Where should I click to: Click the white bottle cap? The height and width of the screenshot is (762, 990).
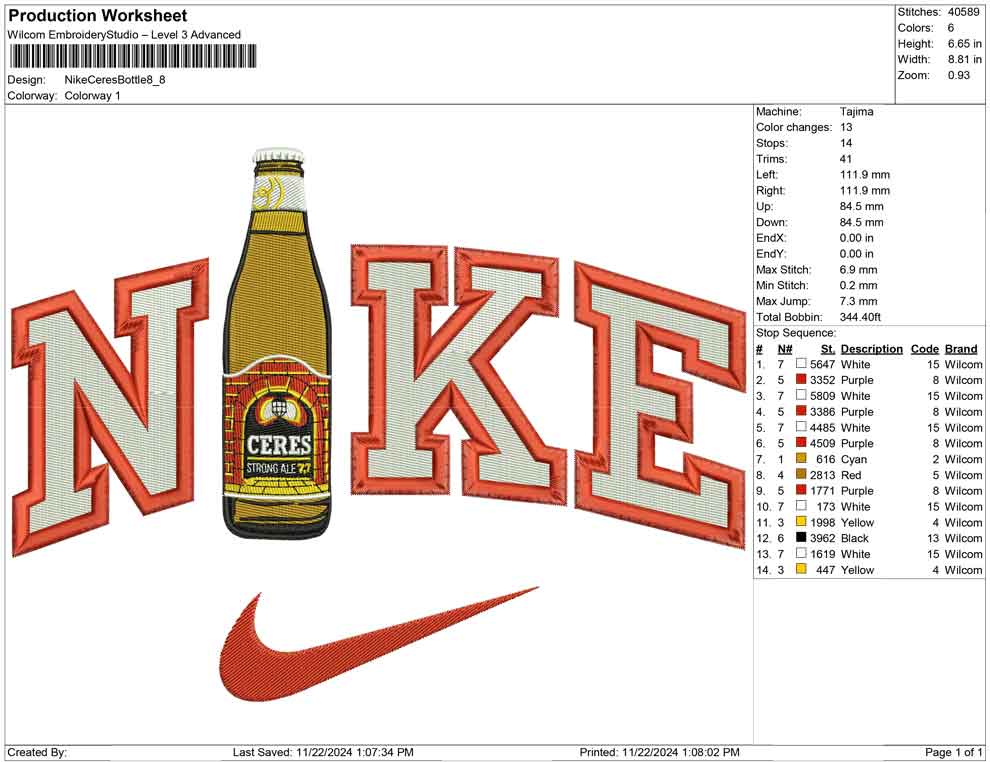point(278,155)
